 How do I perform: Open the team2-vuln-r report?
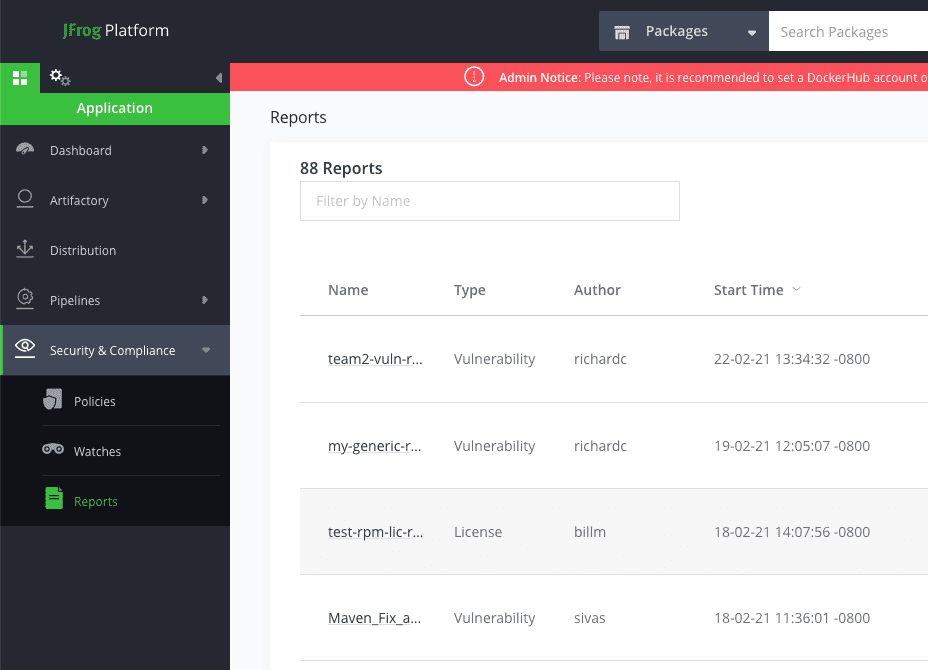375,358
